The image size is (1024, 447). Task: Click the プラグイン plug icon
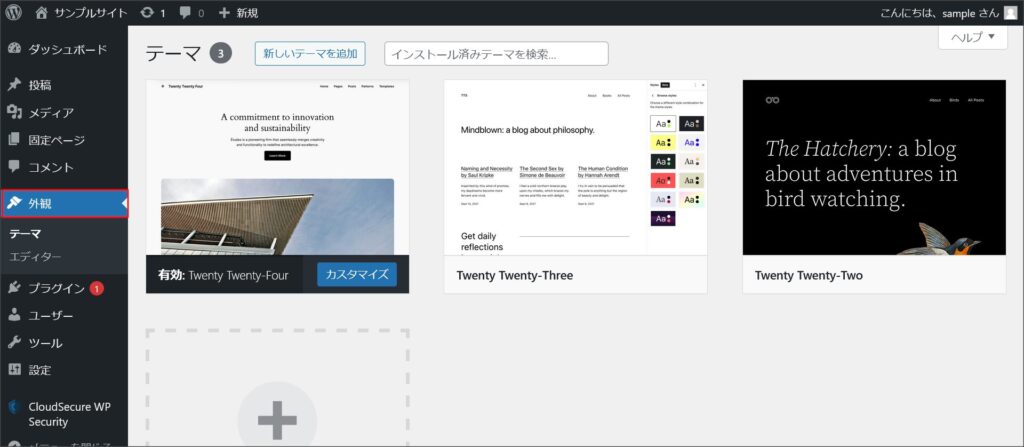(x=14, y=288)
